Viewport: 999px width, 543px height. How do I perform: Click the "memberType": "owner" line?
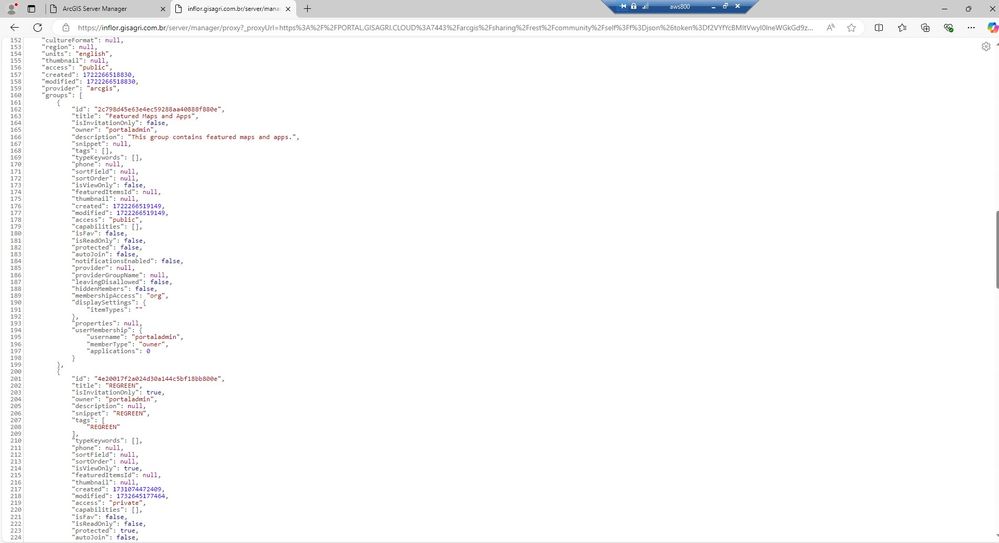127,344
